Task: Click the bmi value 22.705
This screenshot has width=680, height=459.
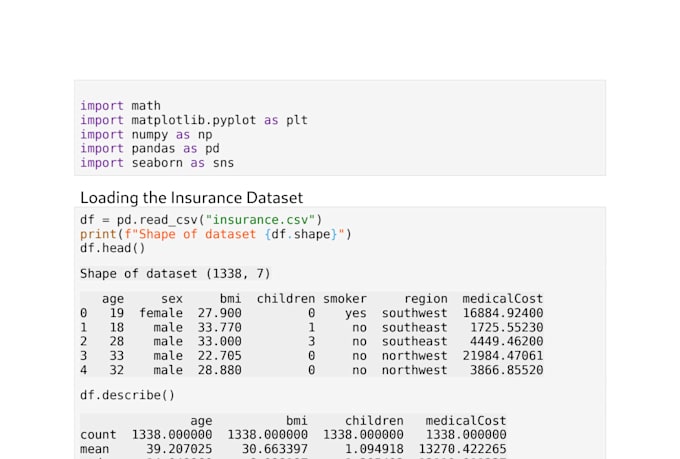Action: point(219,356)
